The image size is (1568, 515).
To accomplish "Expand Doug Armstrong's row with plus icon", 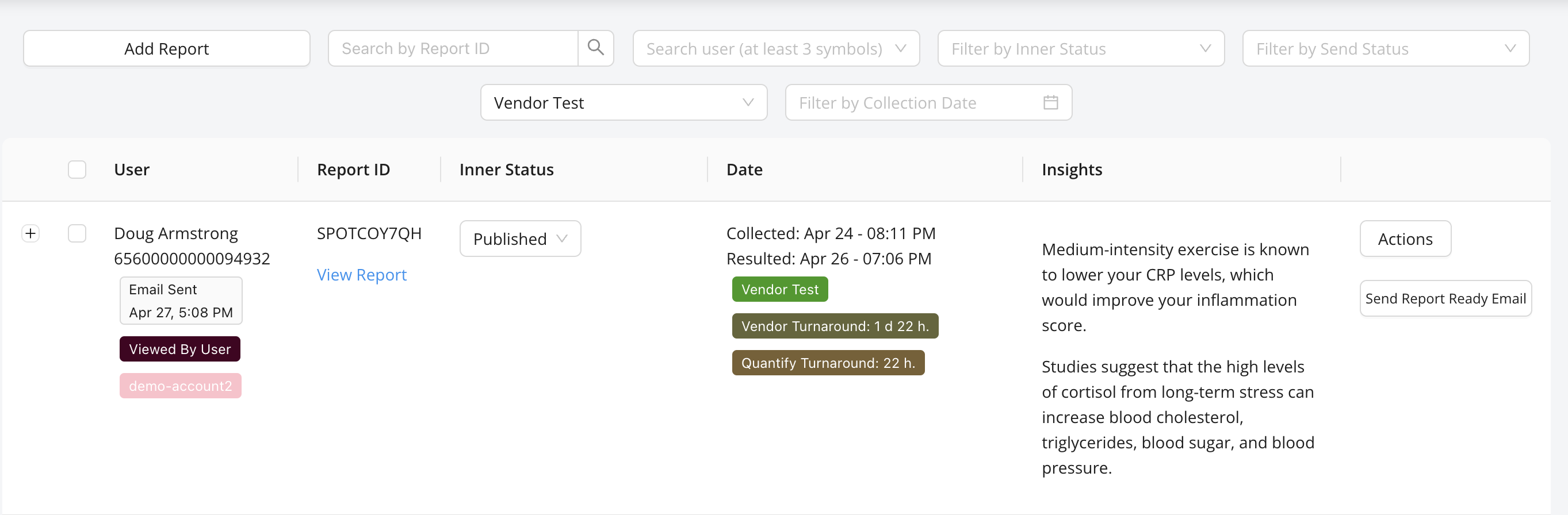I will click(x=30, y=233).
